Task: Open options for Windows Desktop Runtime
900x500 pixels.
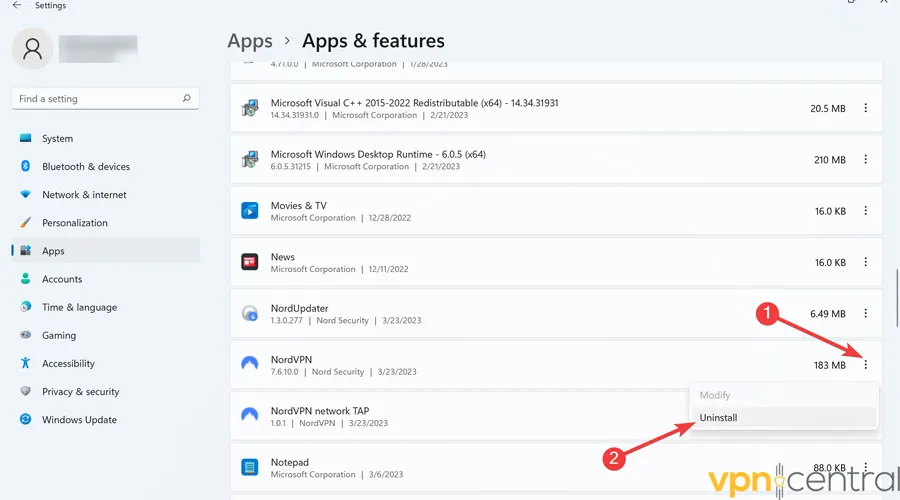Action: [x=866, y=160]
